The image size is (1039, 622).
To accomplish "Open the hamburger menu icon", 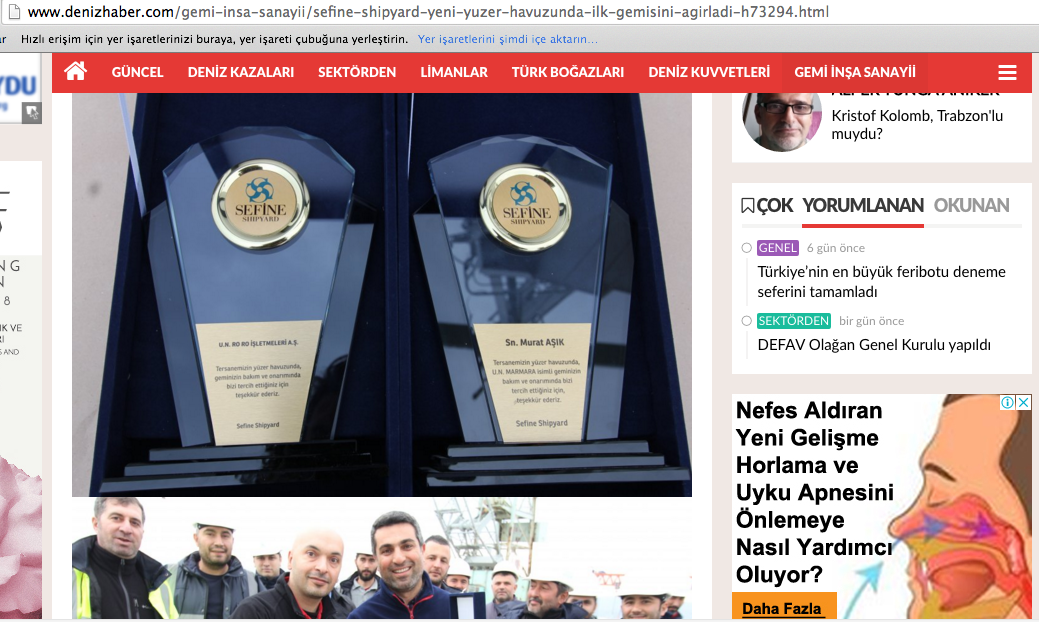I will [x=1007, y=72].
